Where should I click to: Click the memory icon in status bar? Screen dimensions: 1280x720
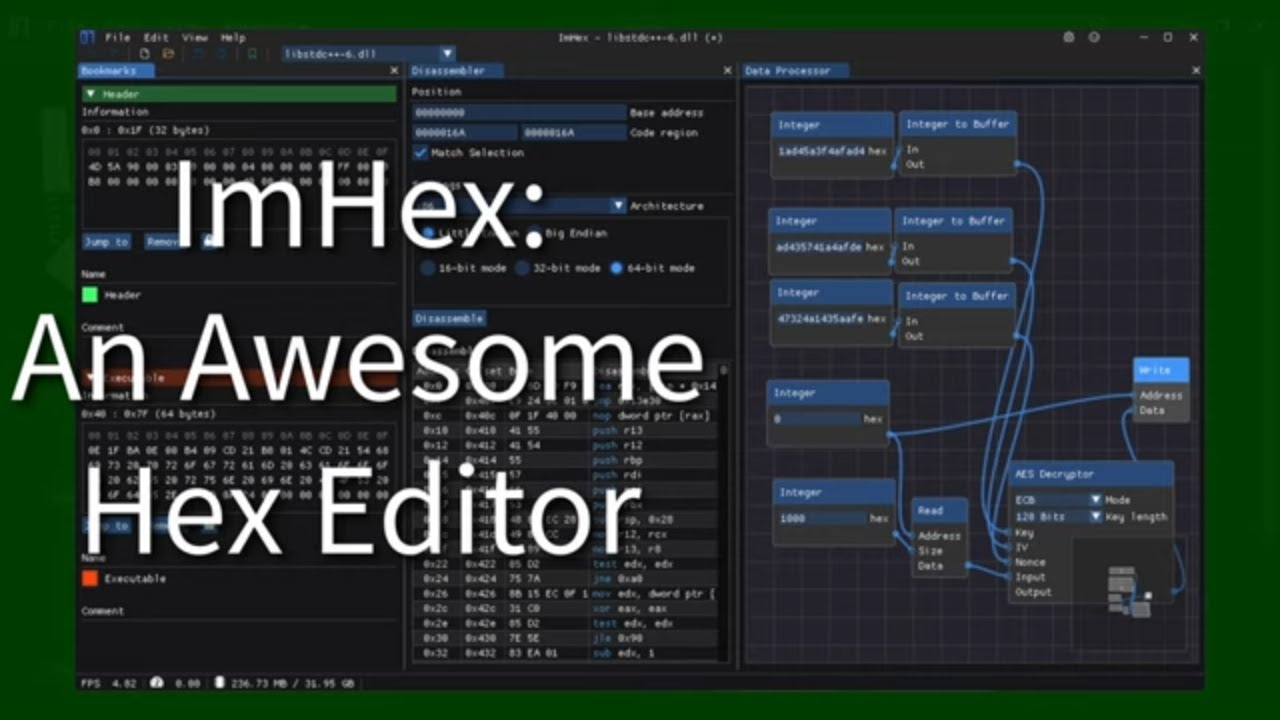coord(220,683)
